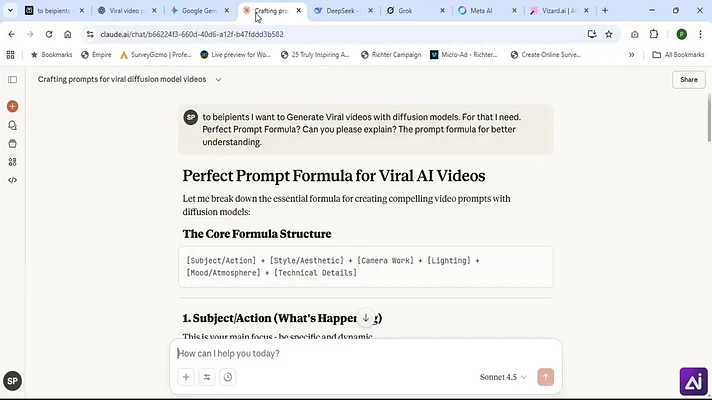The height and width of the screenshot is (400, 712).
Task: Expand the Sonnet 4.5 model selector
Action: [503, 377]
